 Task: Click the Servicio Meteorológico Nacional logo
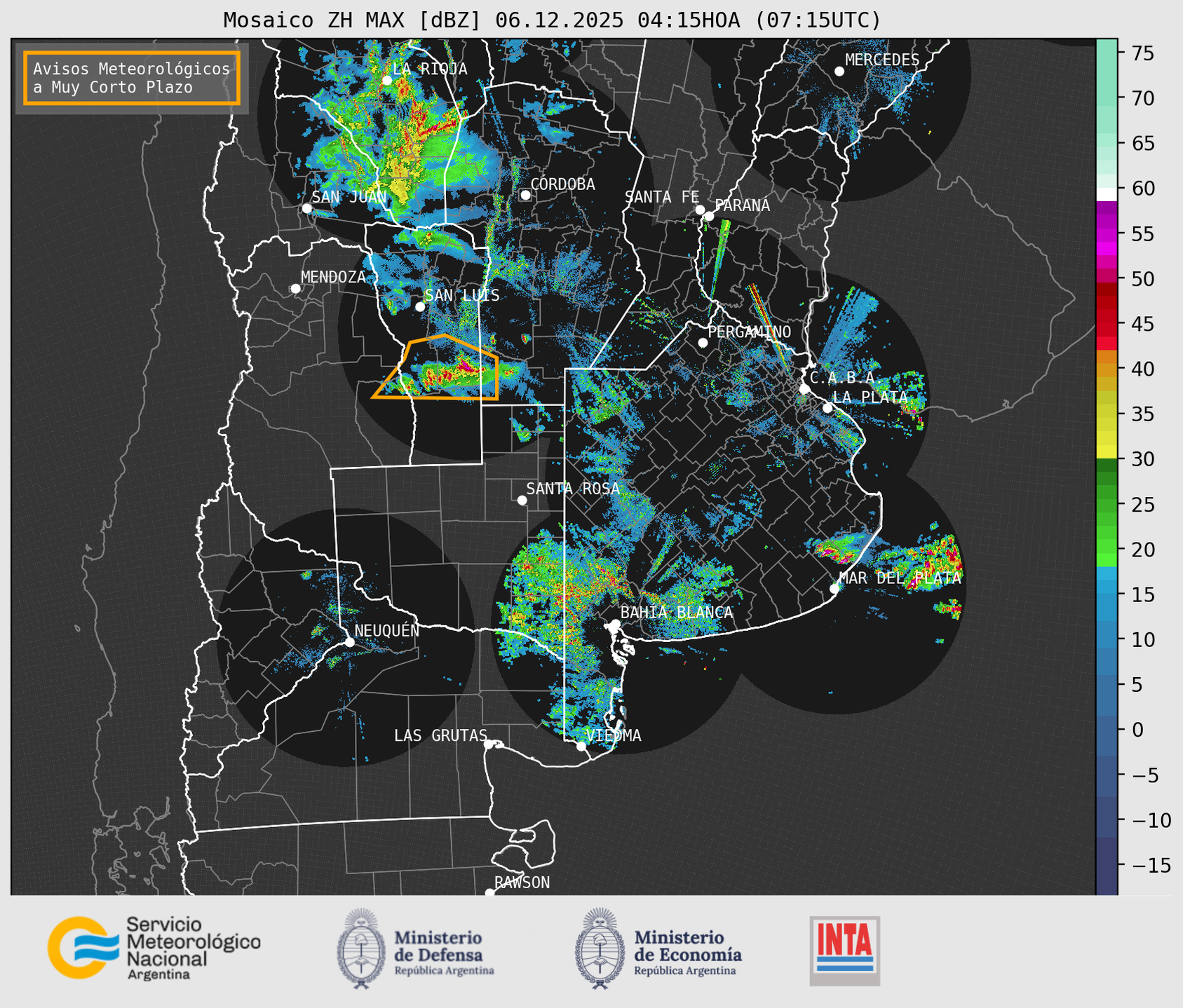154,948
